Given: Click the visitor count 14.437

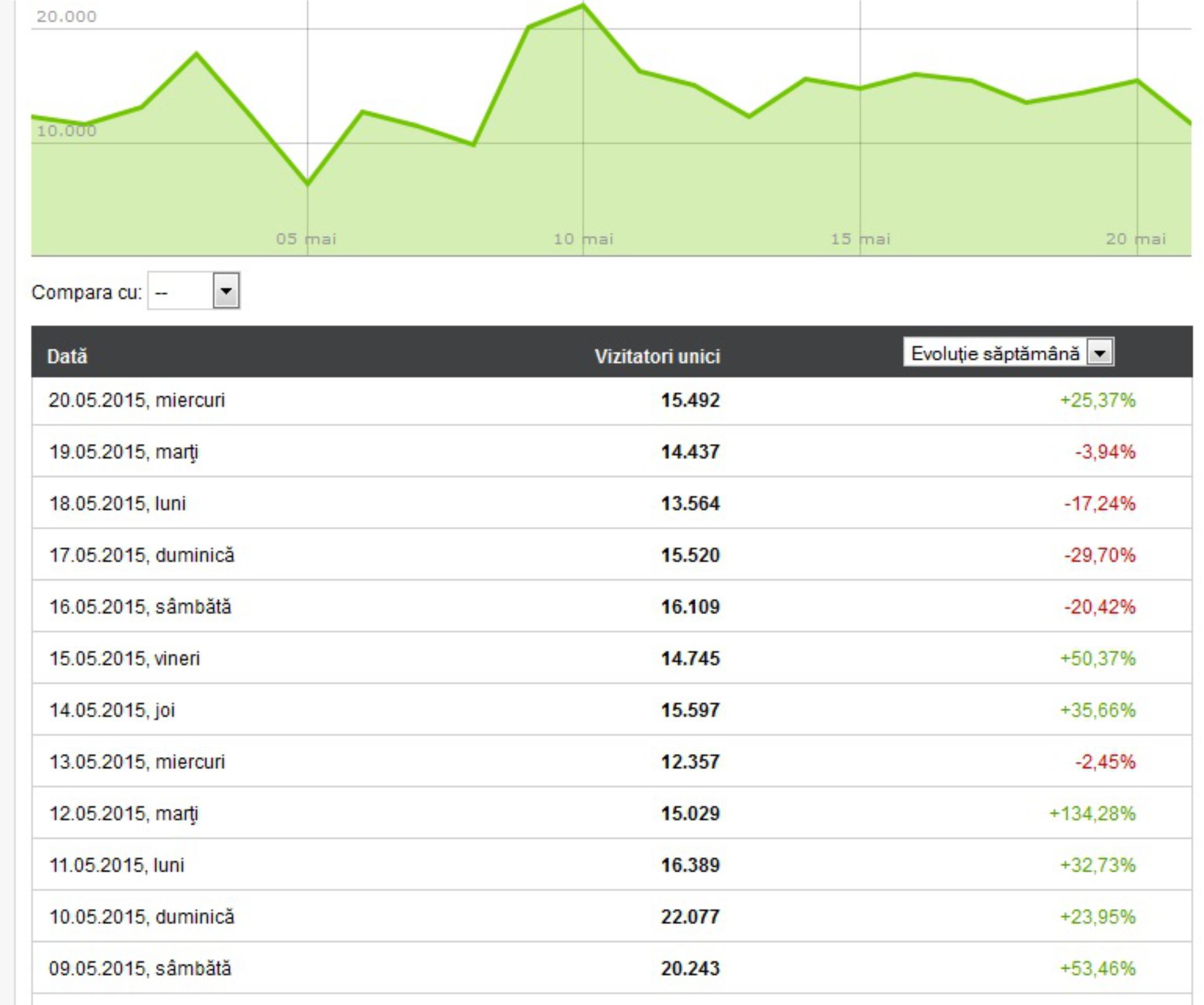Looking at the screenshot, I should pos(690,452).
